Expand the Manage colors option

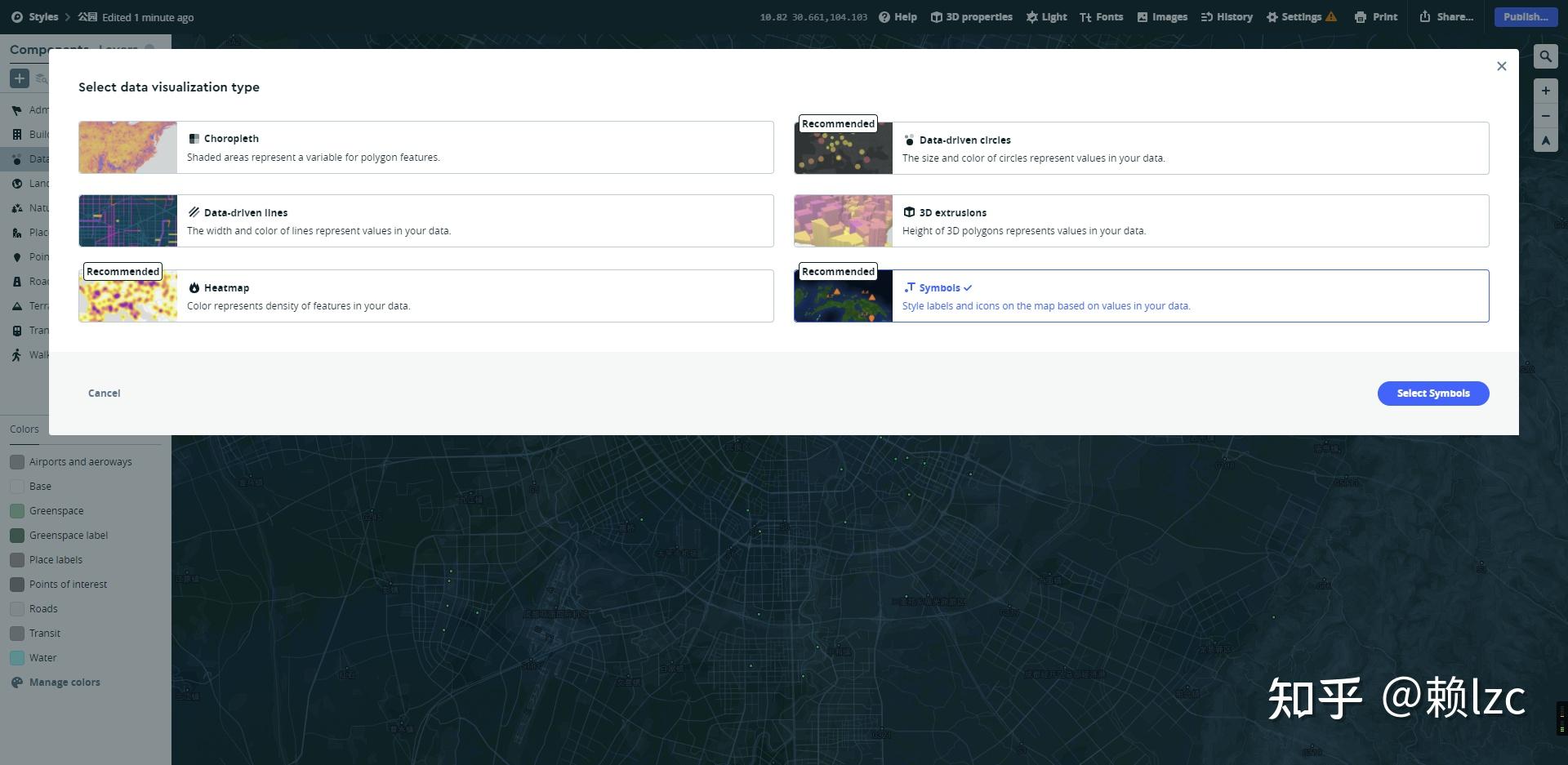pos(65,682)
